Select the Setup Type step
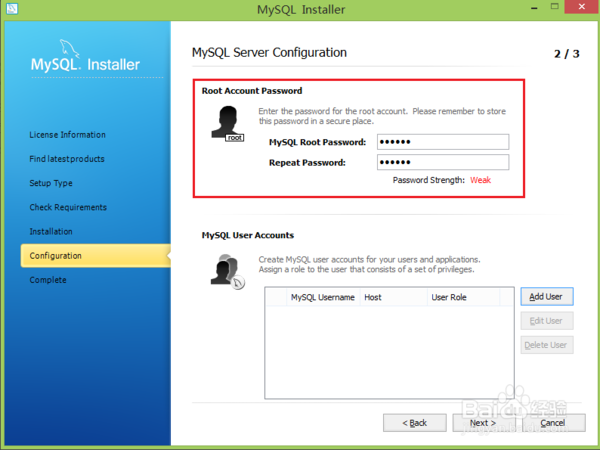Viewport: 600px width, 450px height. [51, 183]
